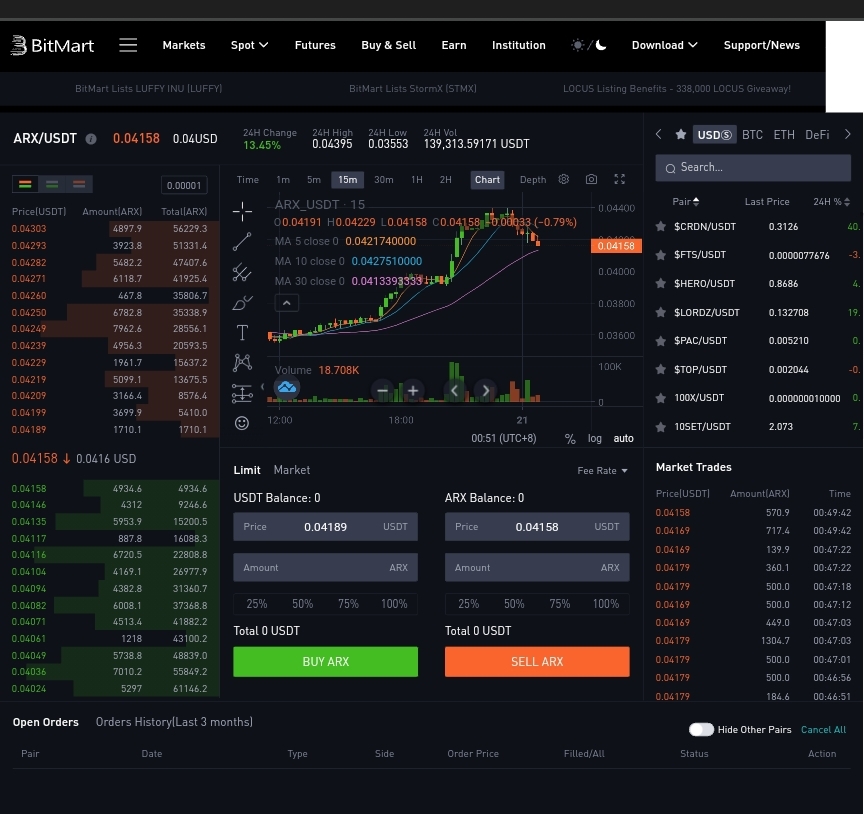
Task: Switch to light mode sun icon
Action: [x=577, y=45]
